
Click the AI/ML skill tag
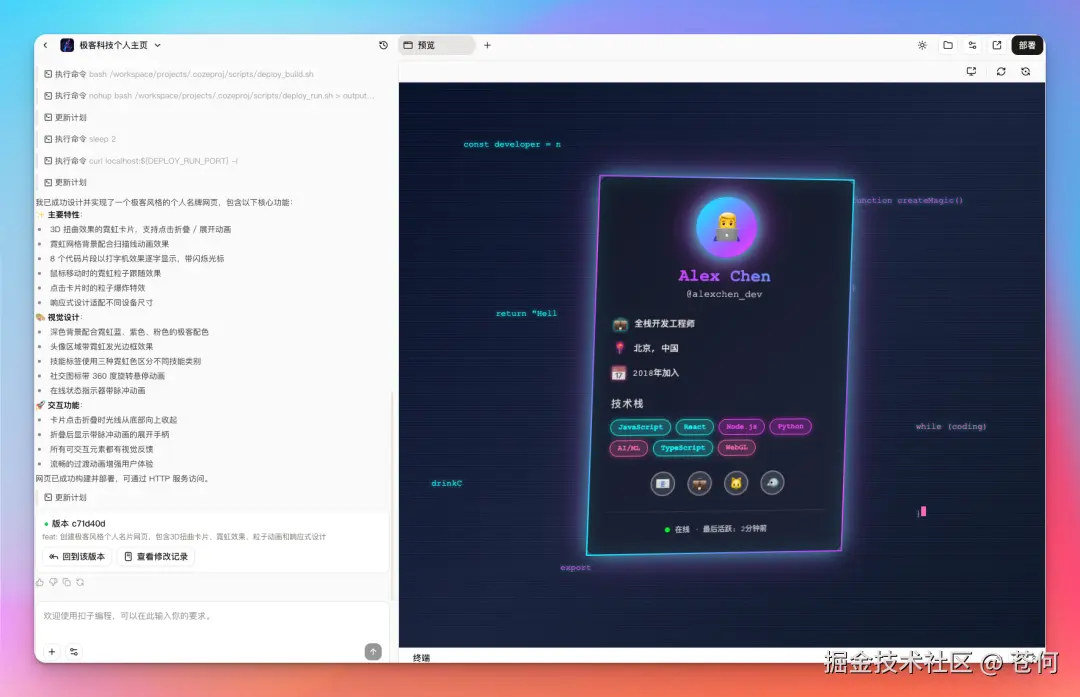628,448
